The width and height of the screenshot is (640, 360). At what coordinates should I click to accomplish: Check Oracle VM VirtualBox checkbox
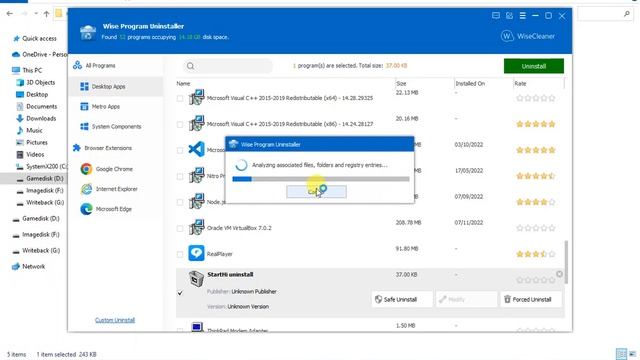click(x=180, y=228)
